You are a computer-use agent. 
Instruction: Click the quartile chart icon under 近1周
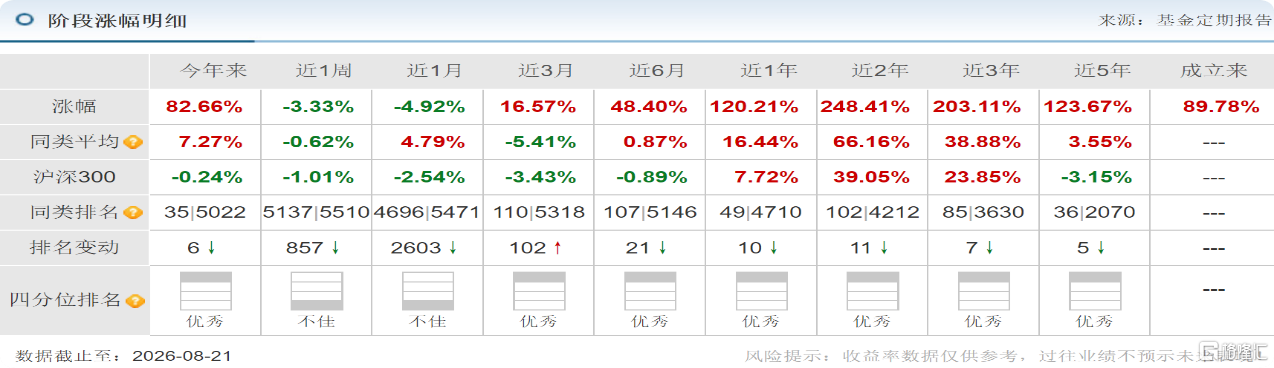point(316,291)
